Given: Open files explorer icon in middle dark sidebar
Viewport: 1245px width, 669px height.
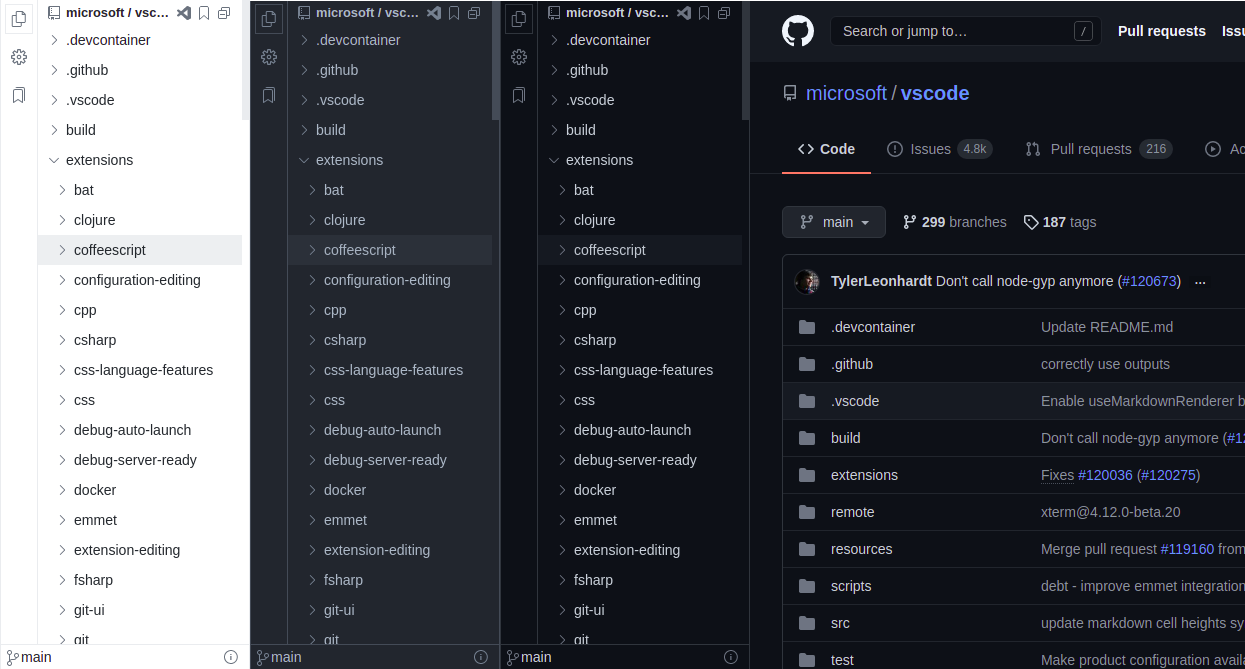Looking at the screenshot, I should point(268,19).
